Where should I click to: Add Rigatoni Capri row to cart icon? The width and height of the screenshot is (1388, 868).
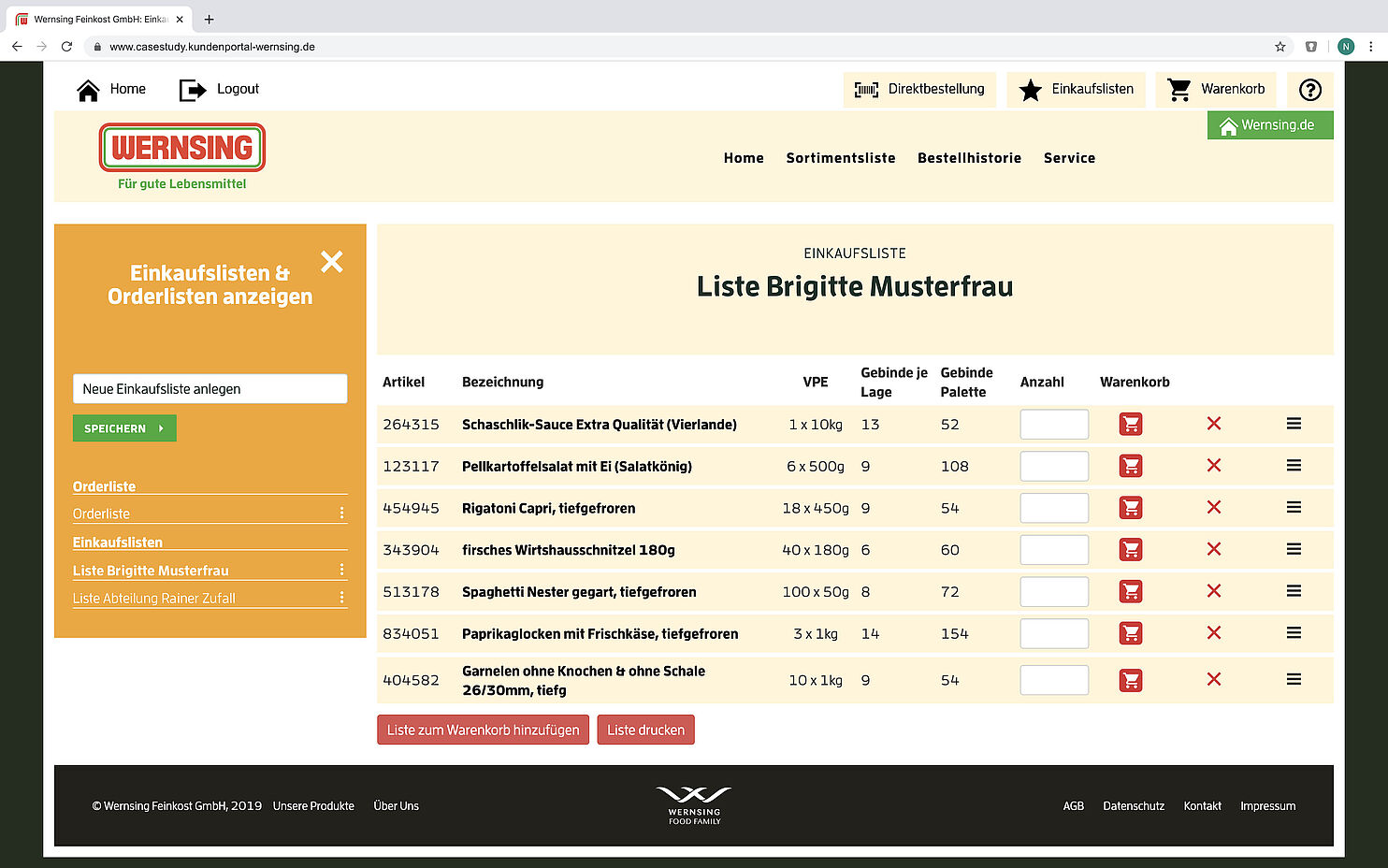click(1131, 508)
